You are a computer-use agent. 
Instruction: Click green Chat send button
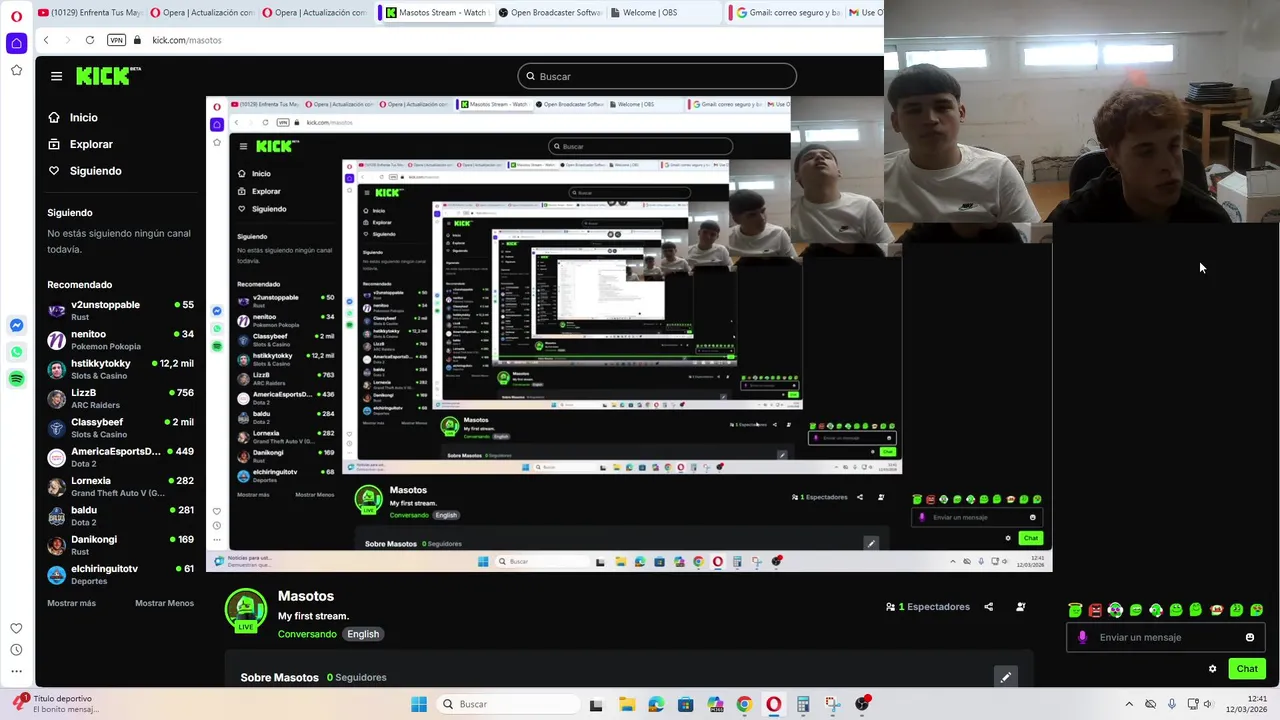point(1247,669)
